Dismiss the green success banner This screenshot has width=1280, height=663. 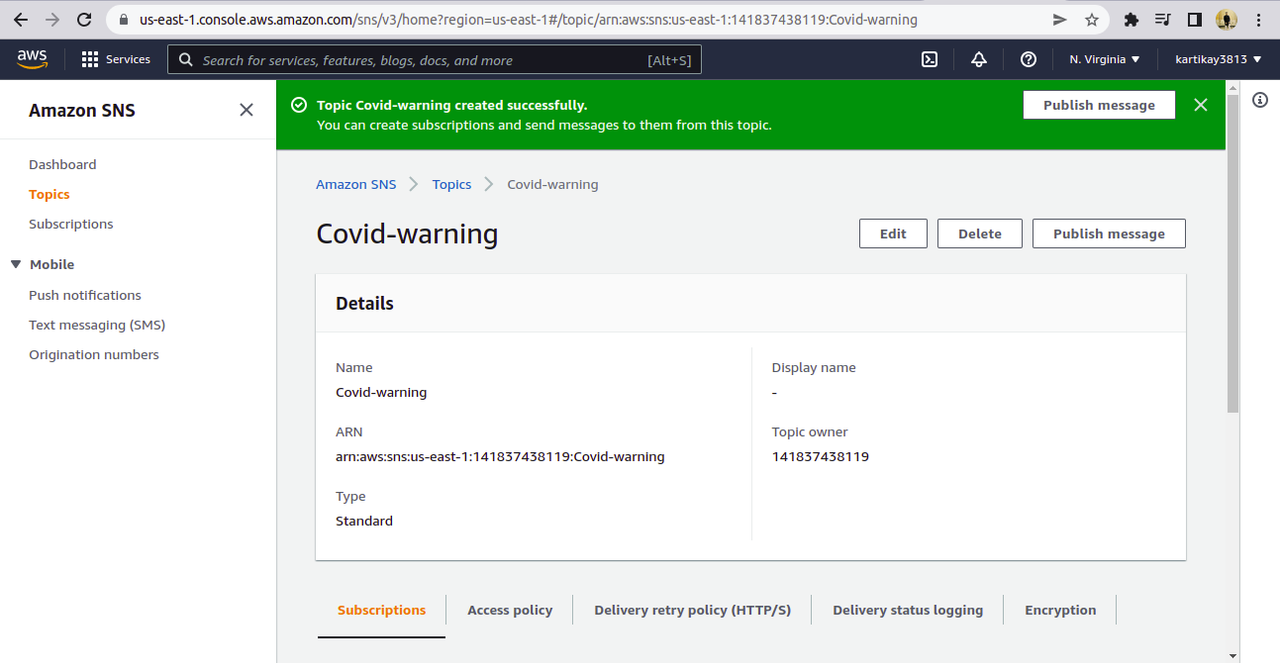[1200, 105]
